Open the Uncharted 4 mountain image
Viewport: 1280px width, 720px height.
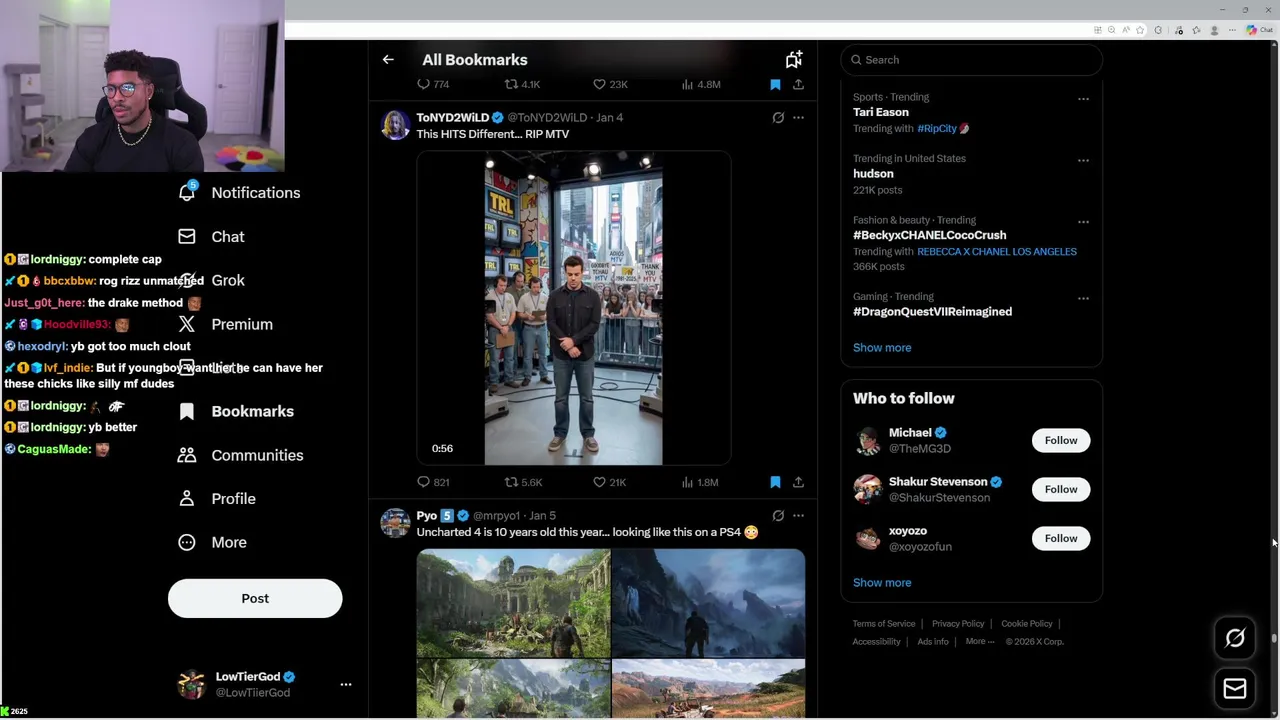(708, 603)
